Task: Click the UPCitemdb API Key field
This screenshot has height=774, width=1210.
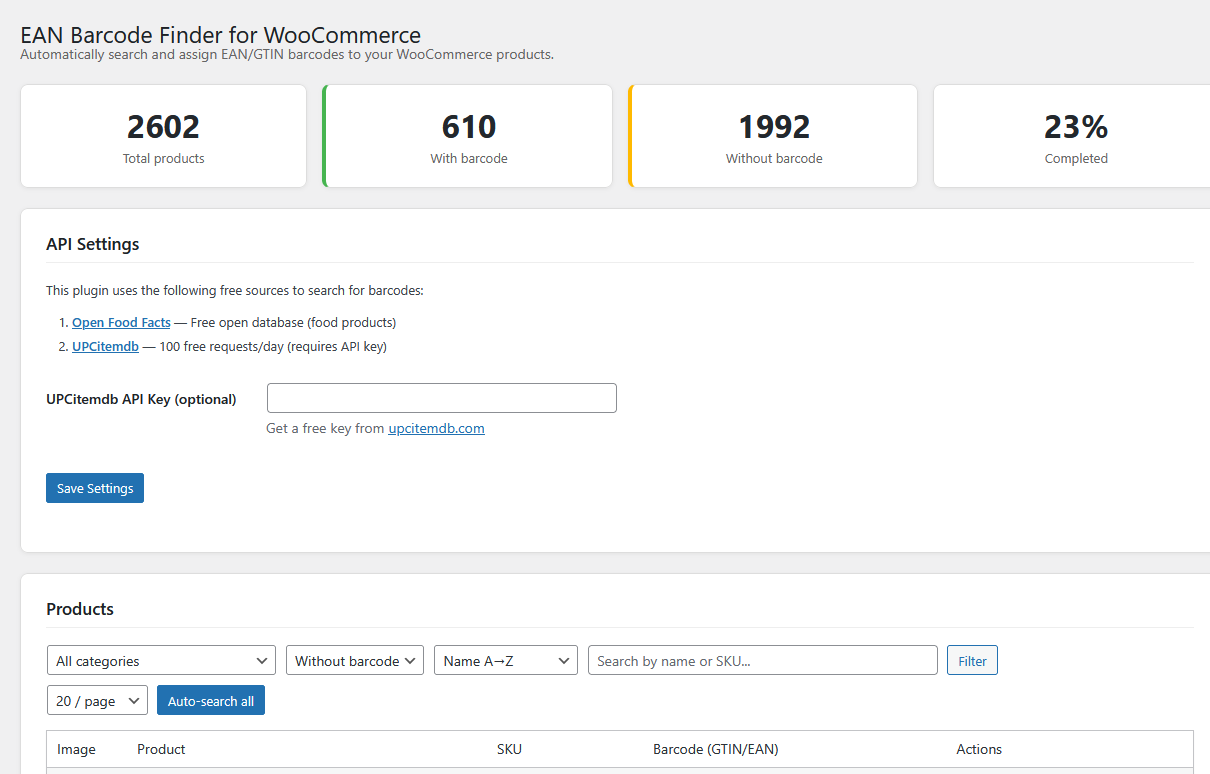Action: tap(442, 398)
